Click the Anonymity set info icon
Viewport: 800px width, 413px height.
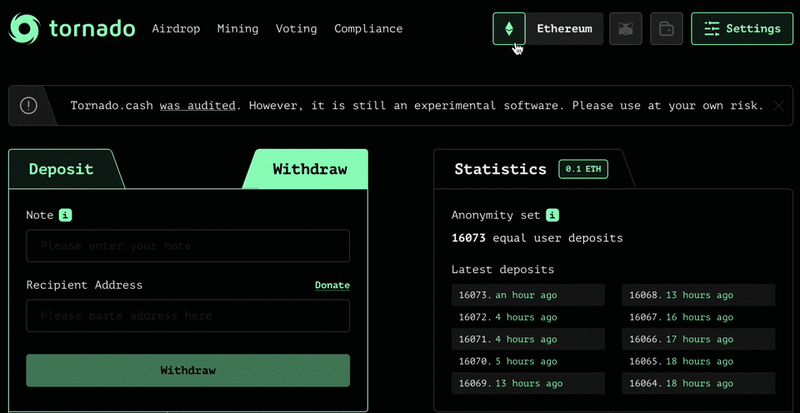[552, 215]
